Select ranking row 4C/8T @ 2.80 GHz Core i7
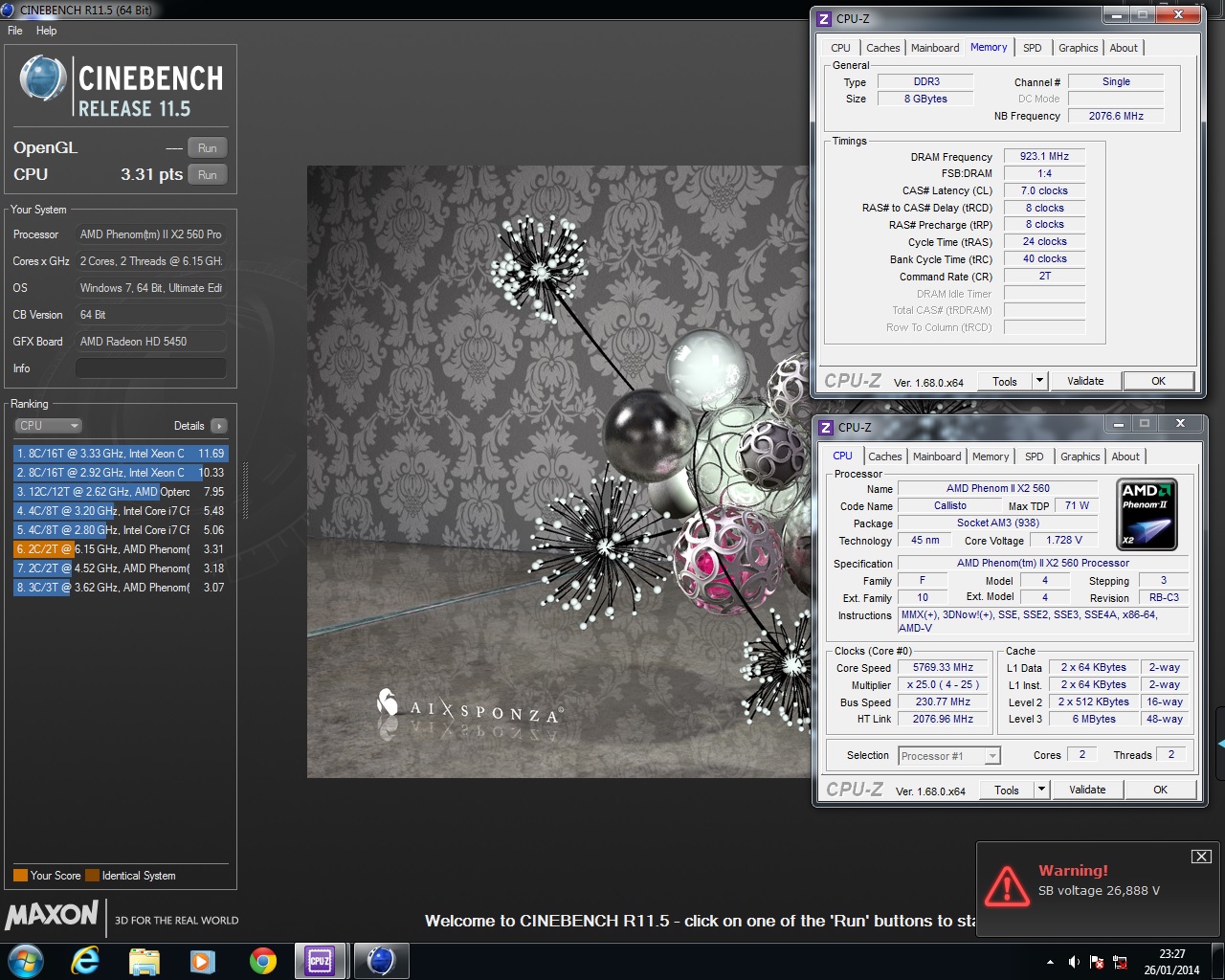Viewport: 1225px width, 980px height. (x=121, y=530)
